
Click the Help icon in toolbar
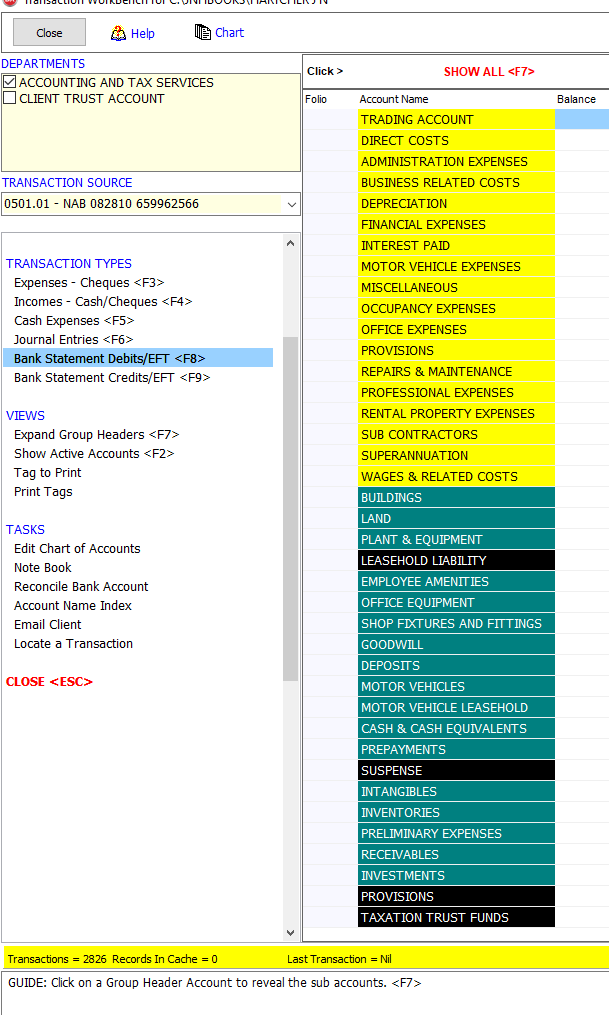tap(119, 33)
